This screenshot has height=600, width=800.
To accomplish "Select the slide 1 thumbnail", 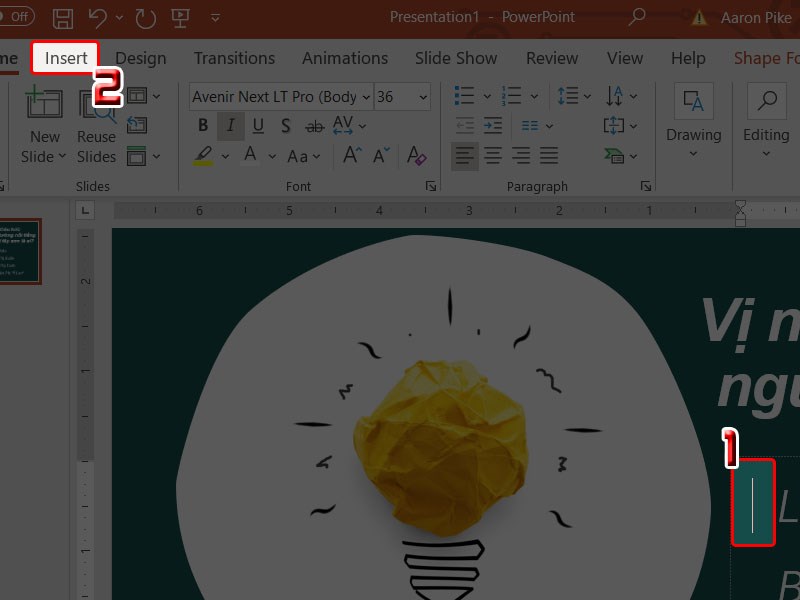I will click(19, 251).
